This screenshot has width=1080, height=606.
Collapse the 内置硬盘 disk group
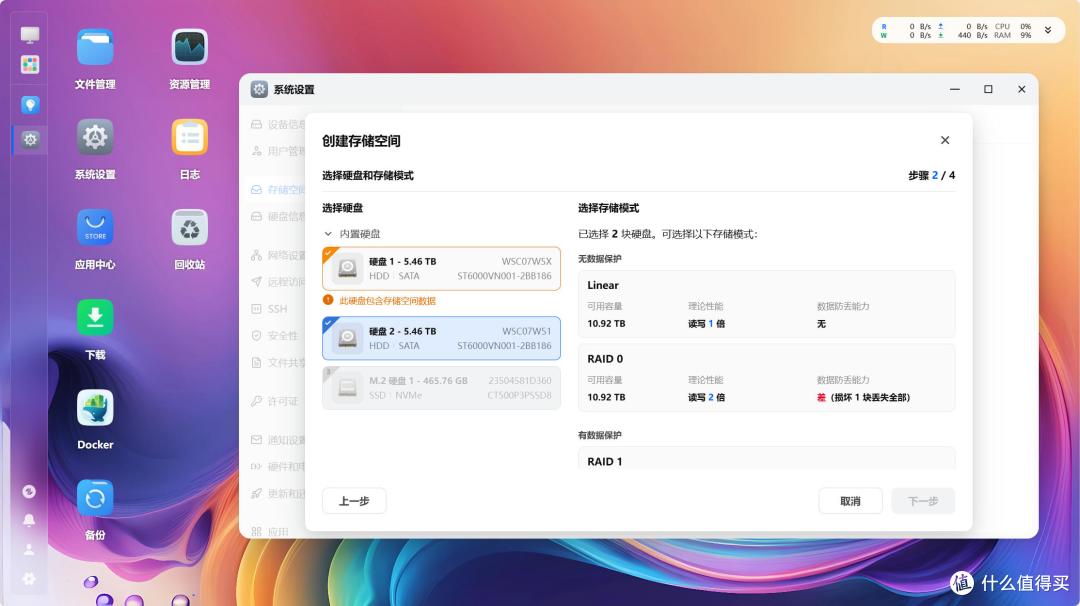click(x=328, y=234)
